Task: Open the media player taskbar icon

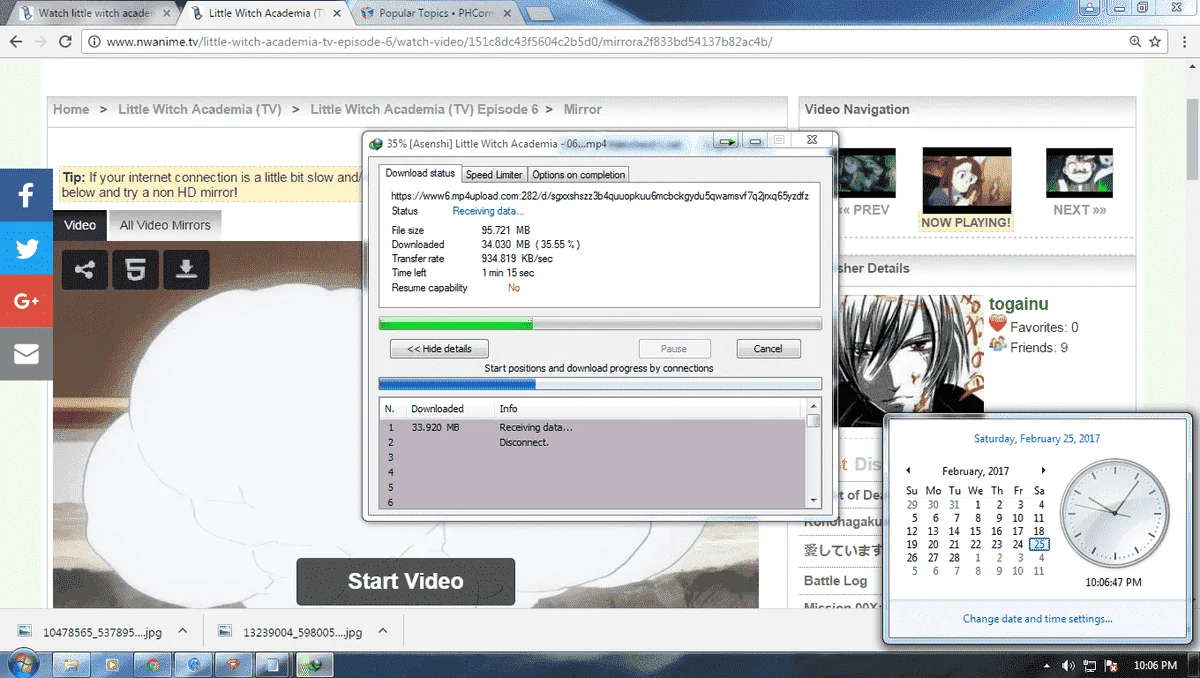Action: point(112,664)
